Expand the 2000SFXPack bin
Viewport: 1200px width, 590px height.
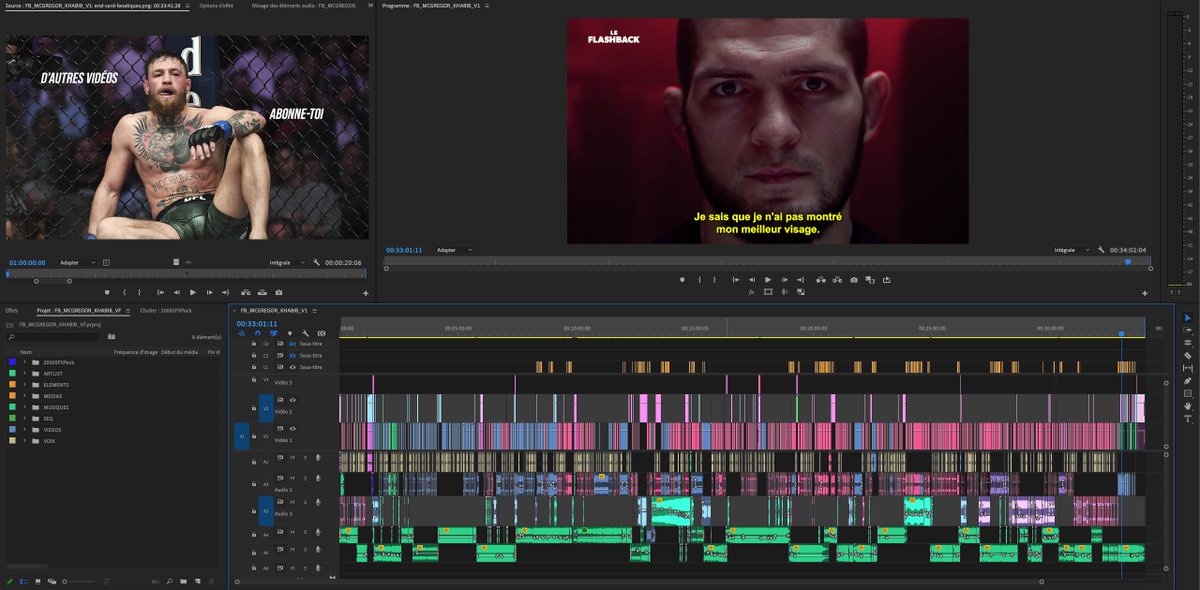24,362
